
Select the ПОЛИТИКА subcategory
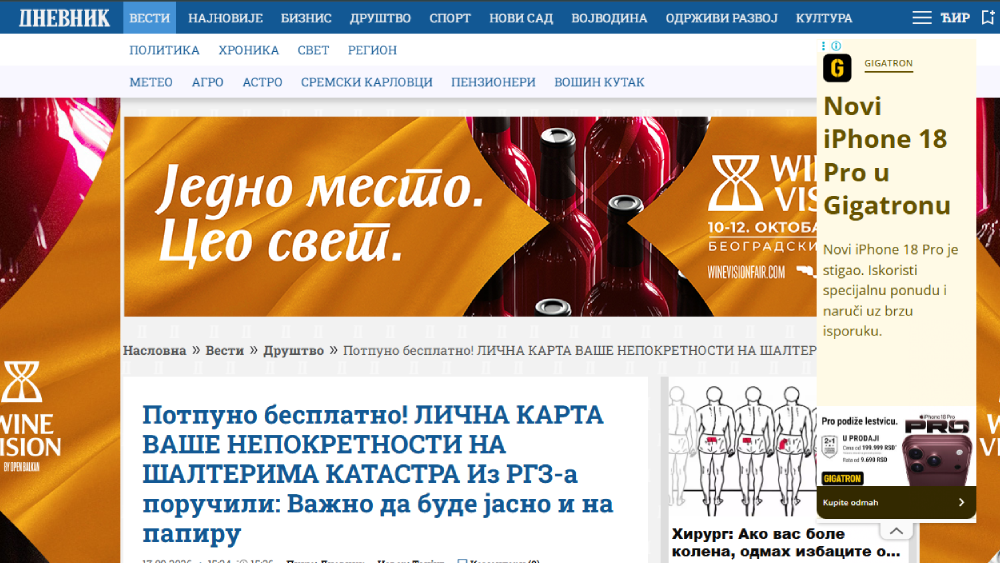pos(165,50)
